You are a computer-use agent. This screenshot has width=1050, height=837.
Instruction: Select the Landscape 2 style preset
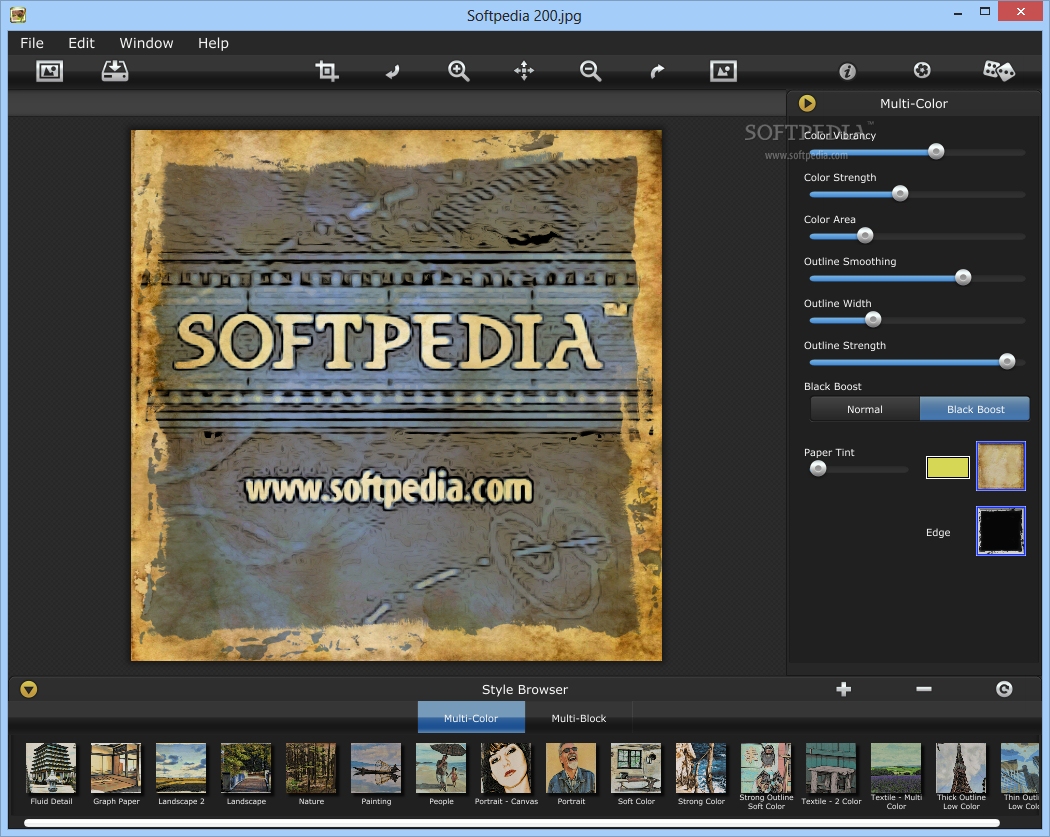click(181, 774)
